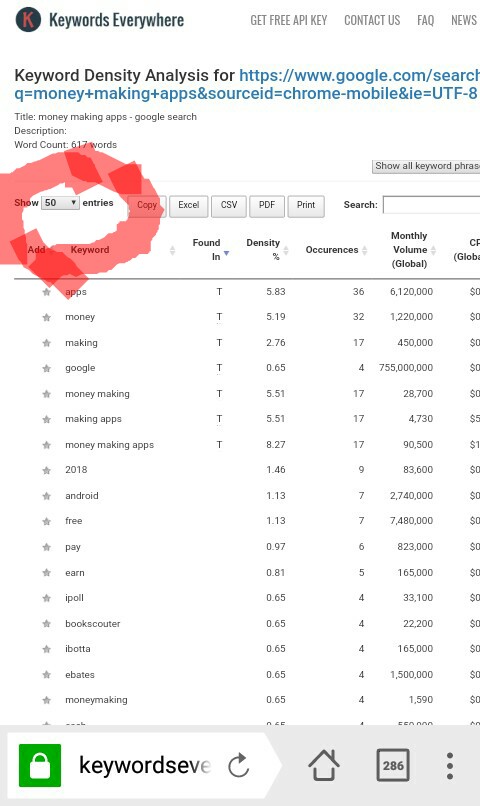Open the browser three-dot menu
The image size is (480, 806).
coord(450,766)
